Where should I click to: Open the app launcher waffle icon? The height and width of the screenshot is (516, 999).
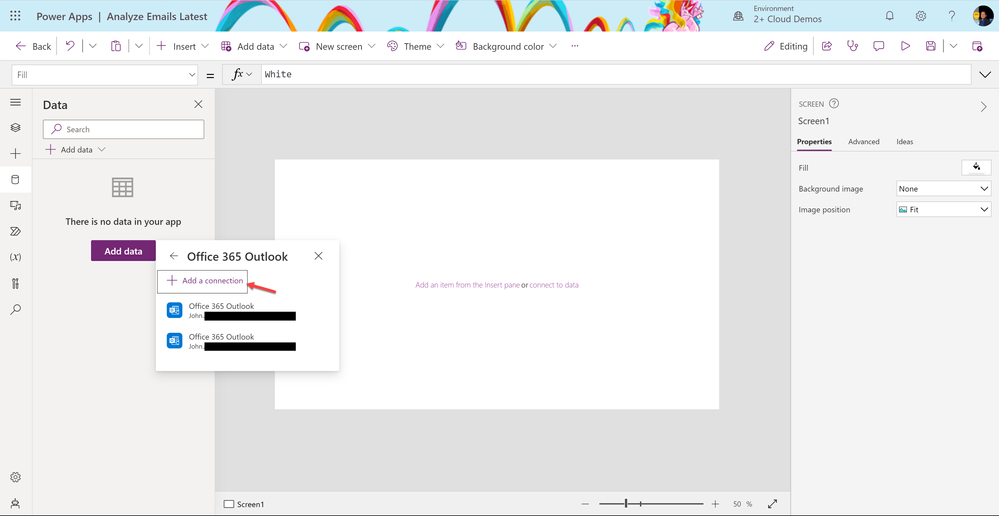coord(15,16)
